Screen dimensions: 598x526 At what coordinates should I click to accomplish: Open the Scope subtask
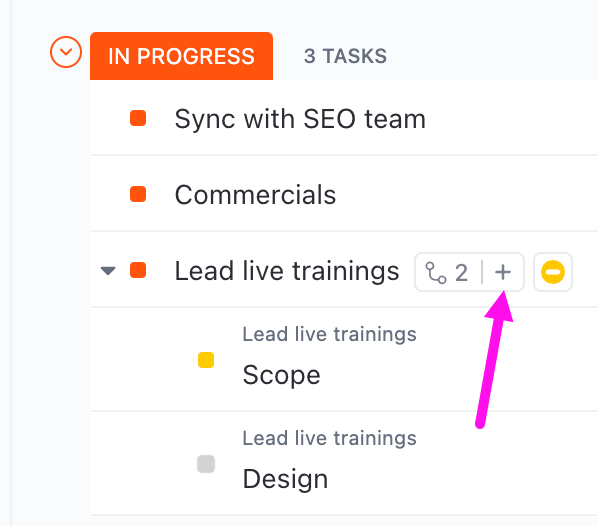(281, 375)
